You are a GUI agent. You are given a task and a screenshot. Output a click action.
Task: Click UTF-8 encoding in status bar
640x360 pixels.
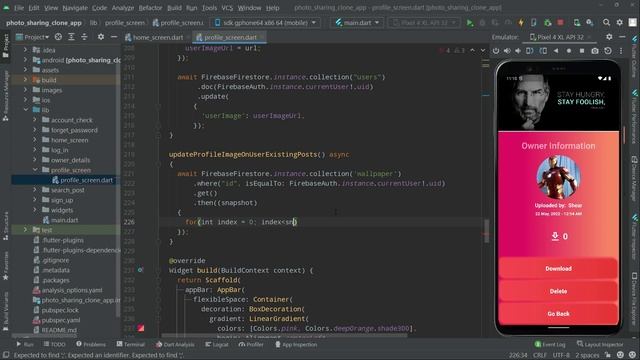[561, 355]
